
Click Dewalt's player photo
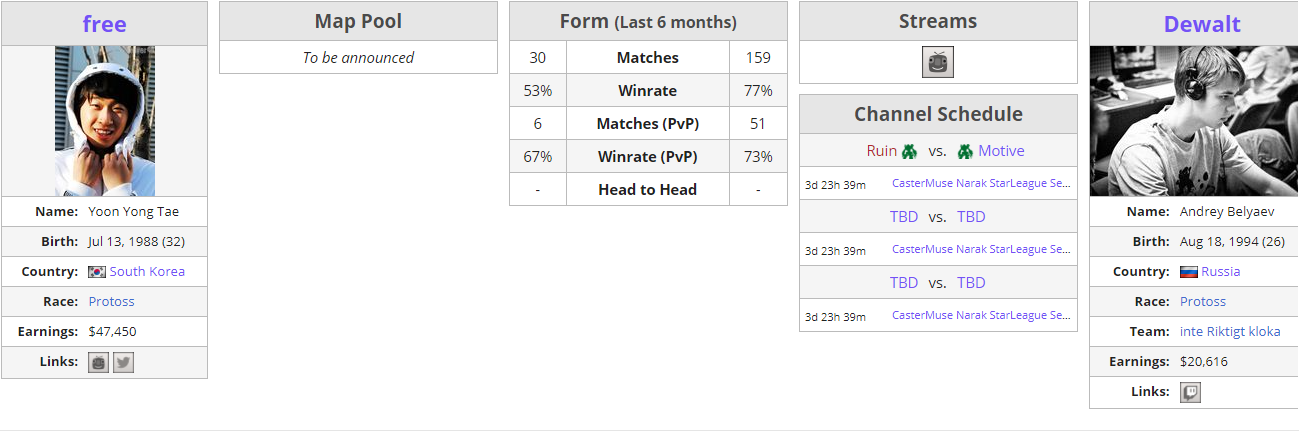[1193, 121]
